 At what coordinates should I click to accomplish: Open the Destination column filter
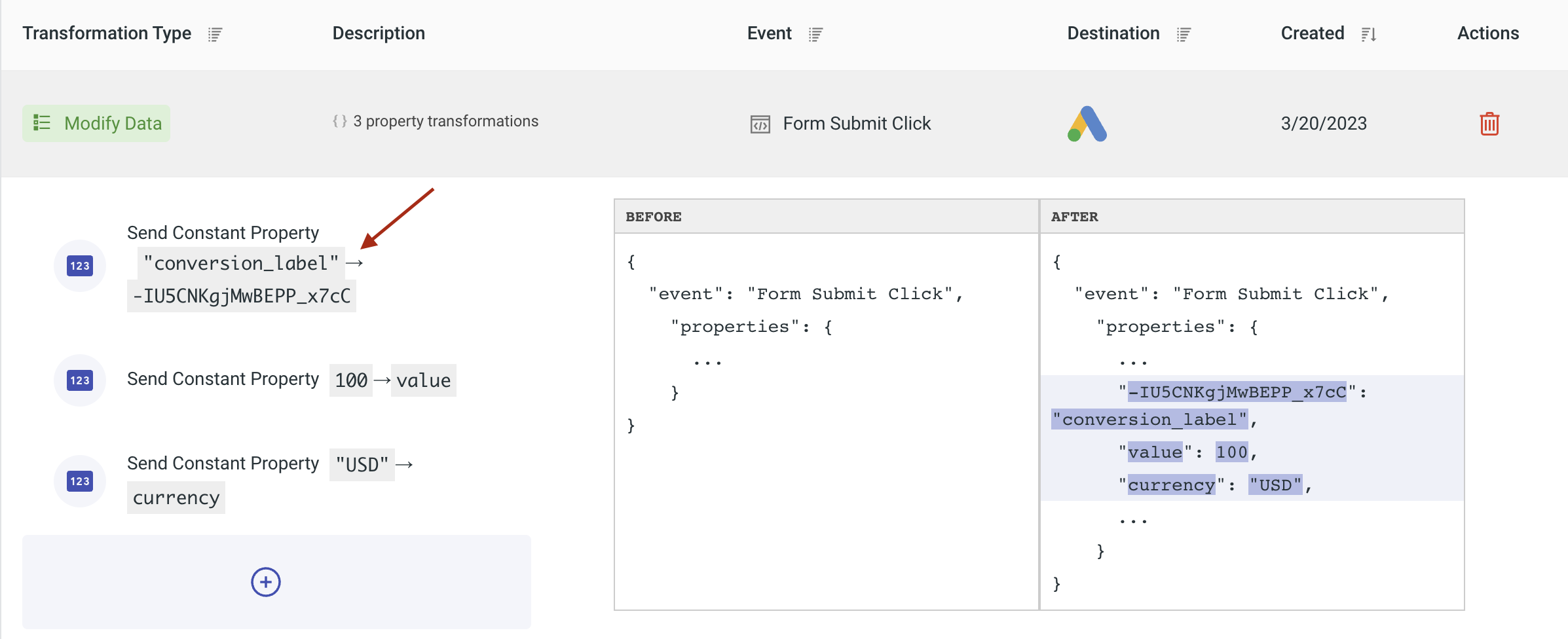pyautogui.click(x=1183, y=34)
